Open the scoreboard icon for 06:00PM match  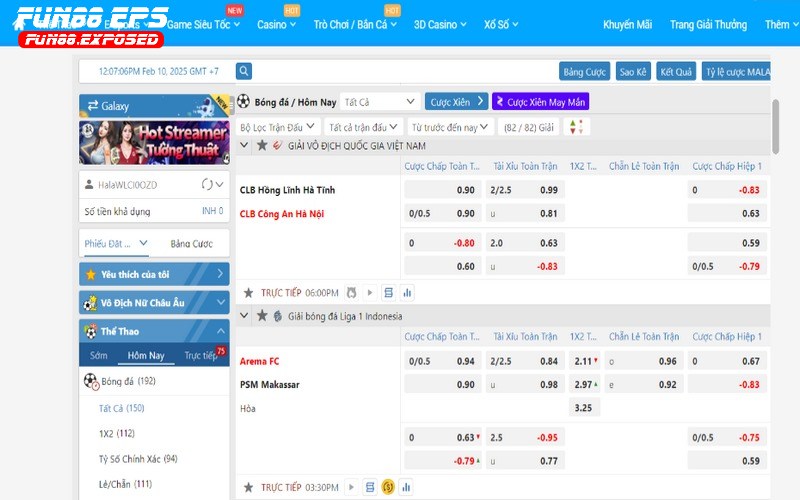(x=388, y=292)
